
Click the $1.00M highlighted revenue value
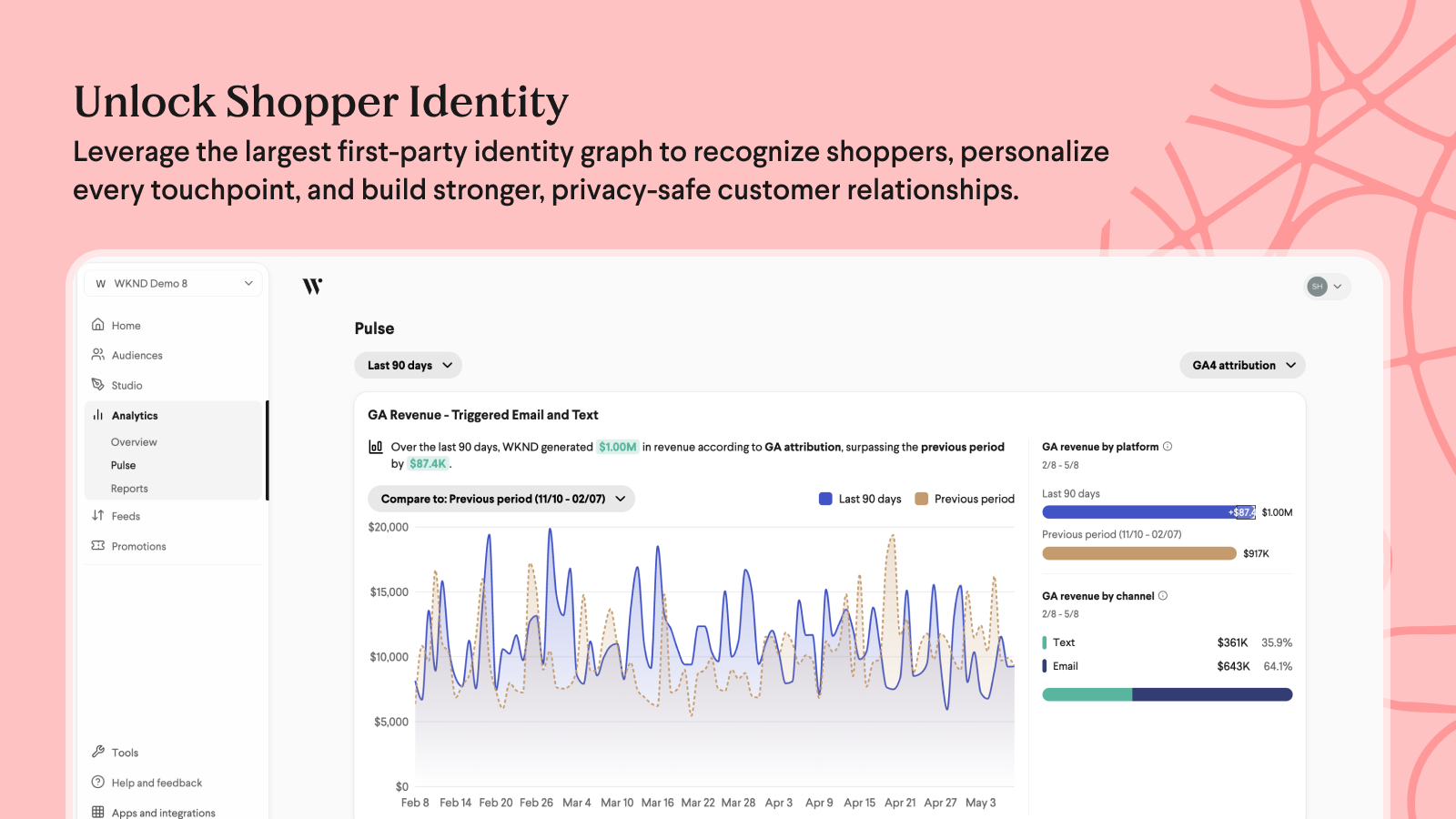coord(618,447)
